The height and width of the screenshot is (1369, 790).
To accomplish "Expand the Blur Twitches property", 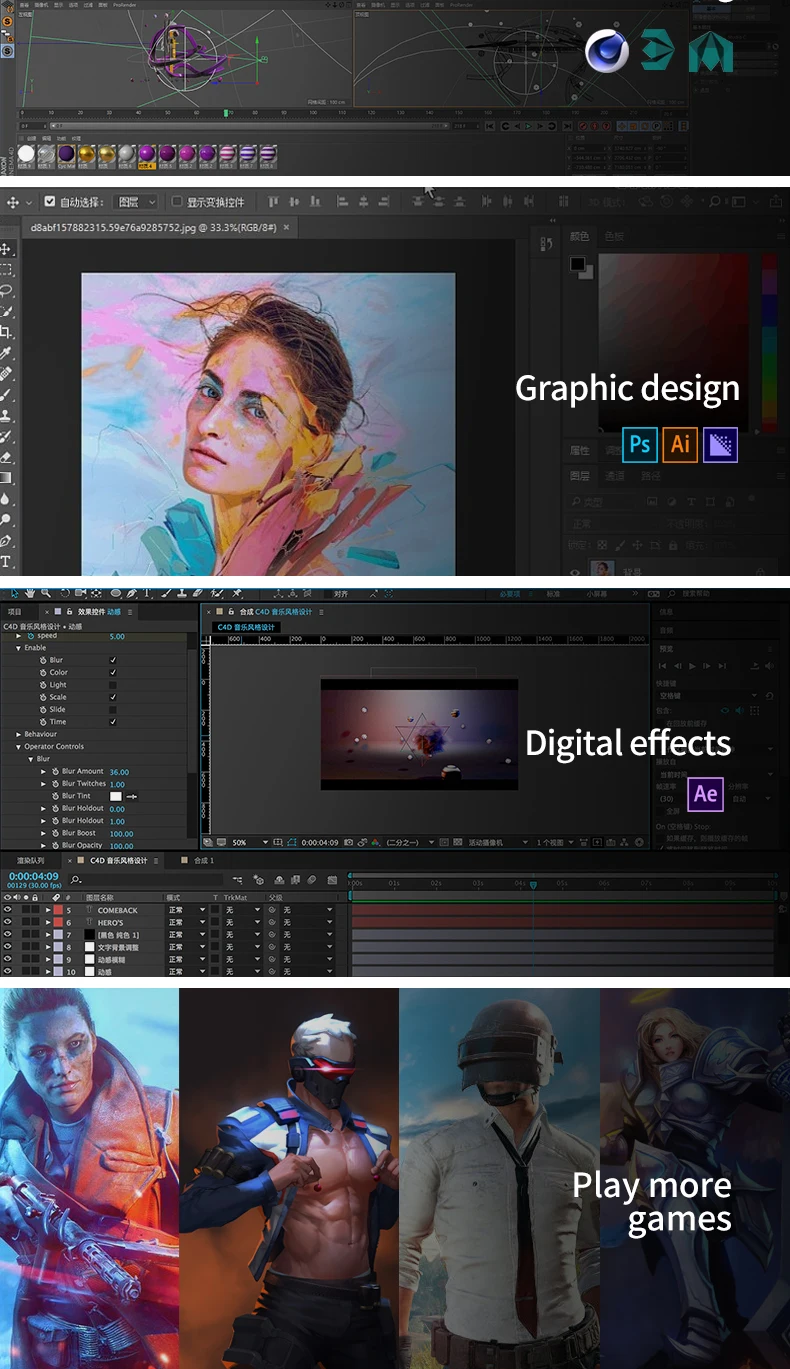I will click(x=43, y=783).
